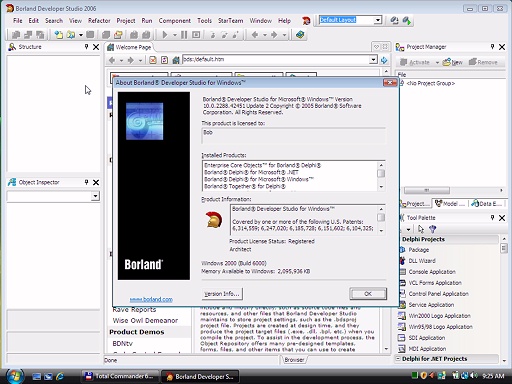Pin the Object Inspector panel
Image resolution: width=512 pixels, height=384 pixels.
click(86, 182)
